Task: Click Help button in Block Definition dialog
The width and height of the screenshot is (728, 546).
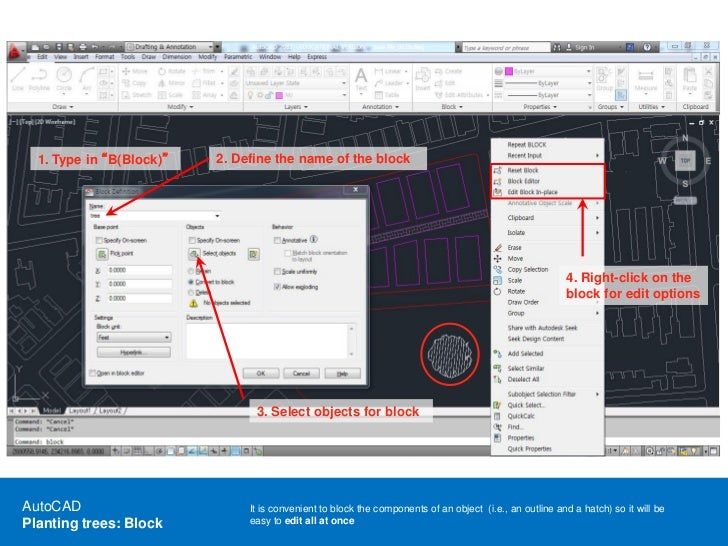Action: tap(342, 373)
